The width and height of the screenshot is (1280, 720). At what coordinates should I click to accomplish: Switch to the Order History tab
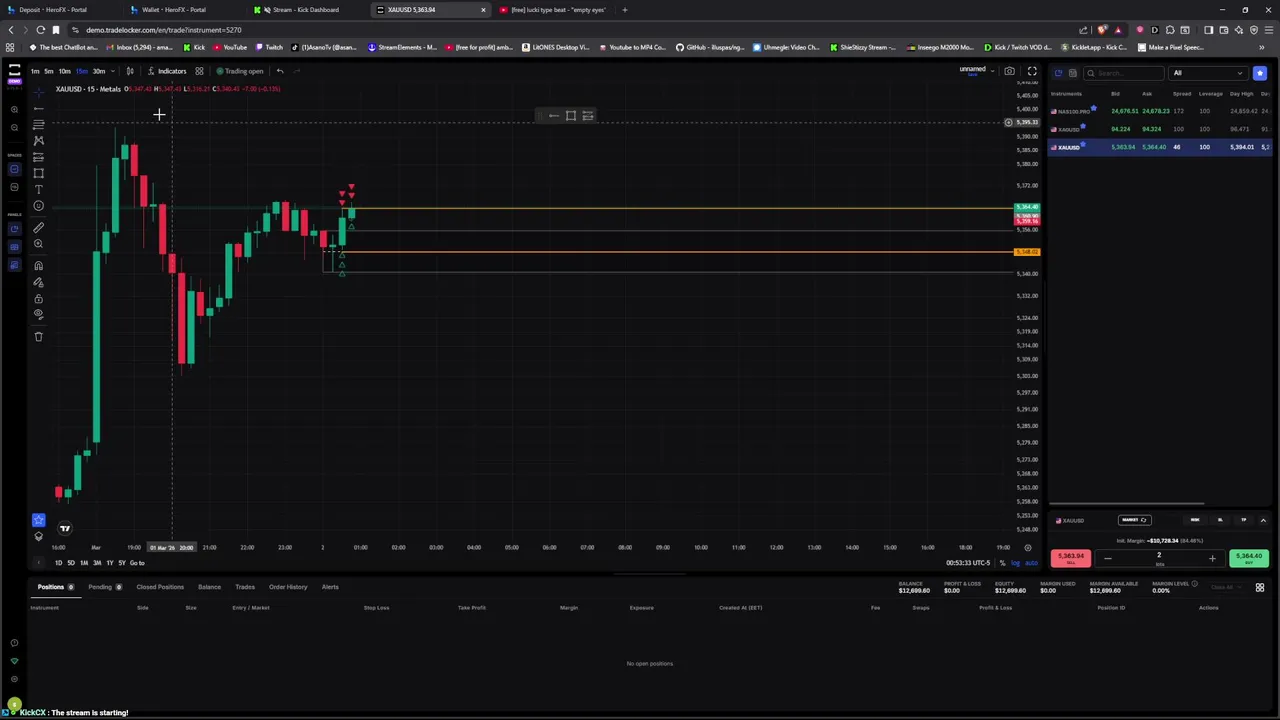pos(288,587)
